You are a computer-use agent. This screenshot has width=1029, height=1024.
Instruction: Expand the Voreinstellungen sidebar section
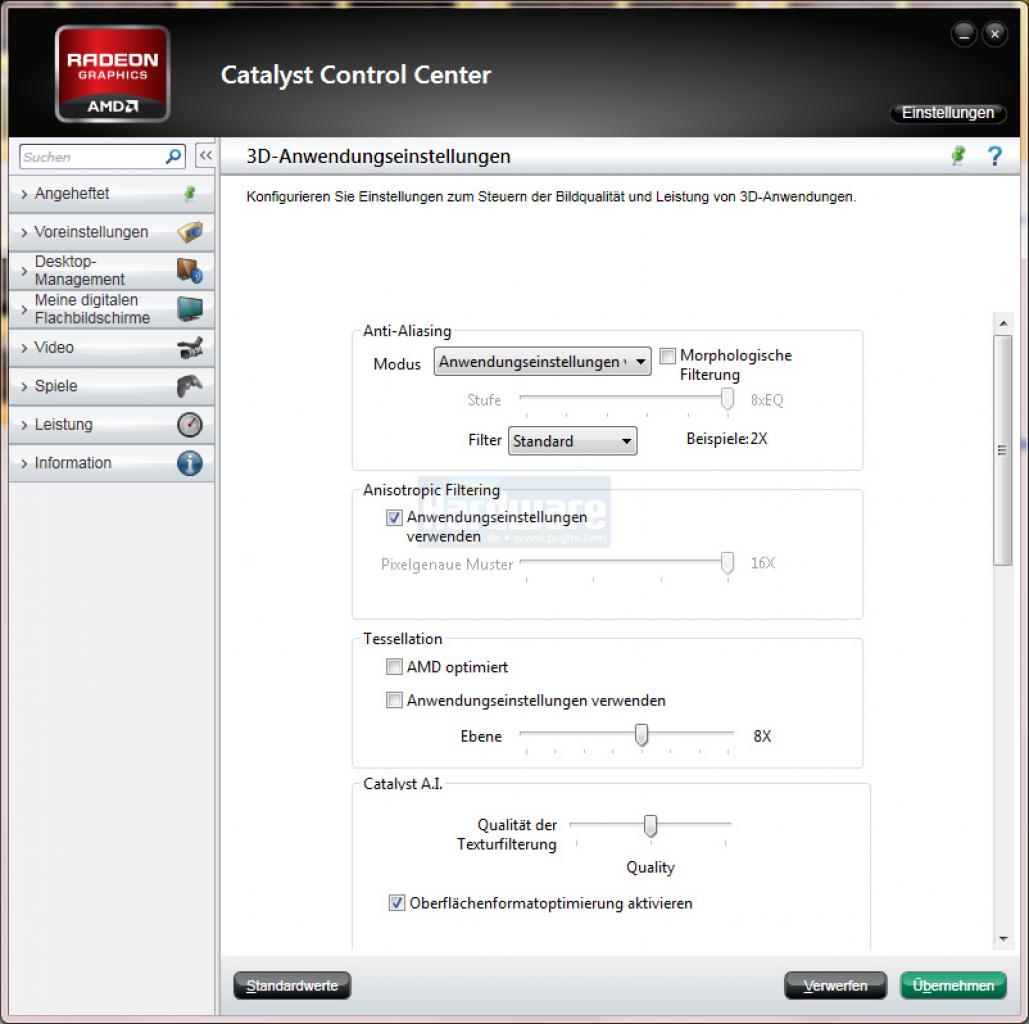(112, 232)
